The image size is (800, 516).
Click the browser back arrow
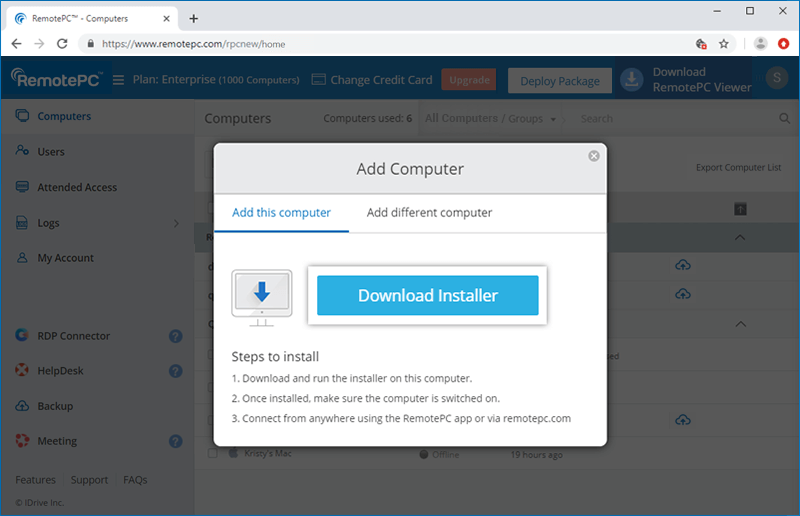[x=16, y=44]
